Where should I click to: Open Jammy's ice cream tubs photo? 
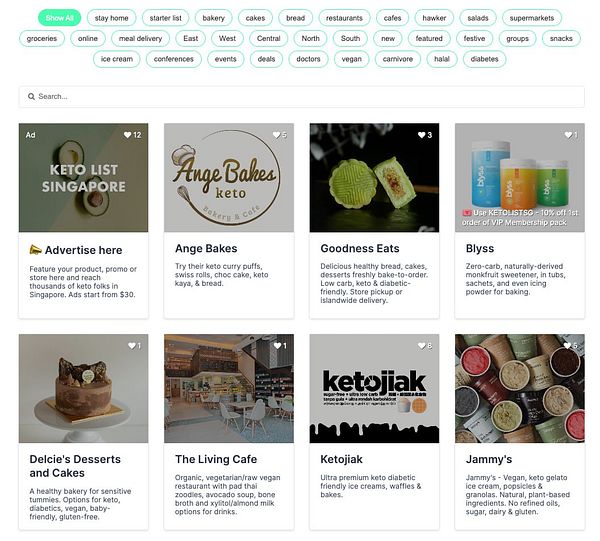coord(520,388)
